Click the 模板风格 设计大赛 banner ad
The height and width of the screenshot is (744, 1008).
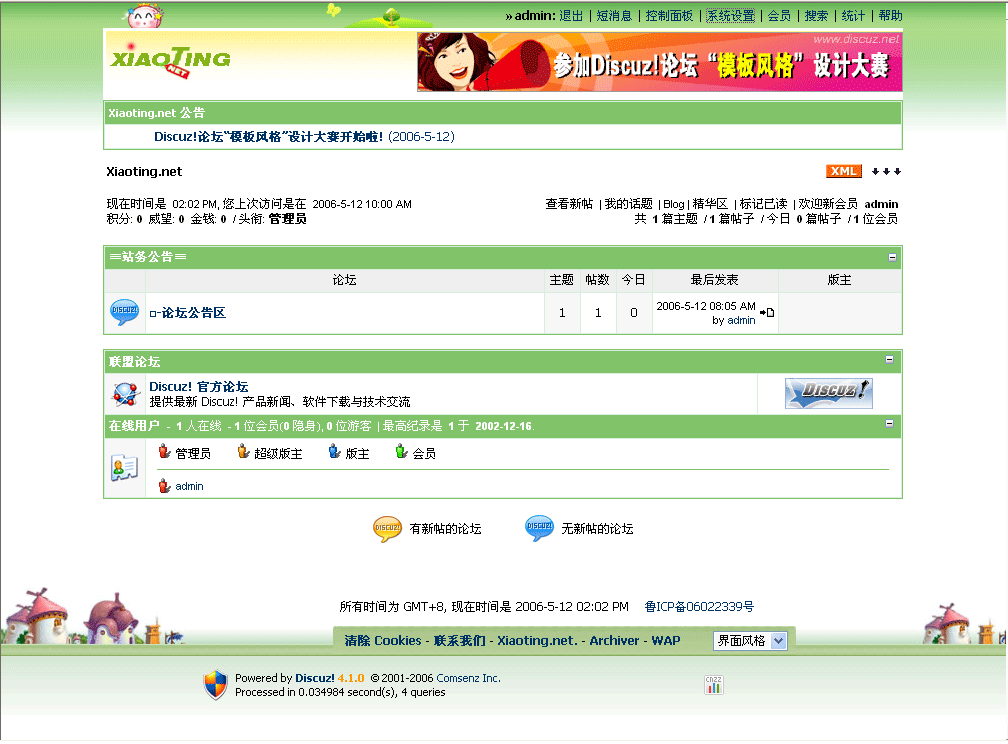click(660, 62)
